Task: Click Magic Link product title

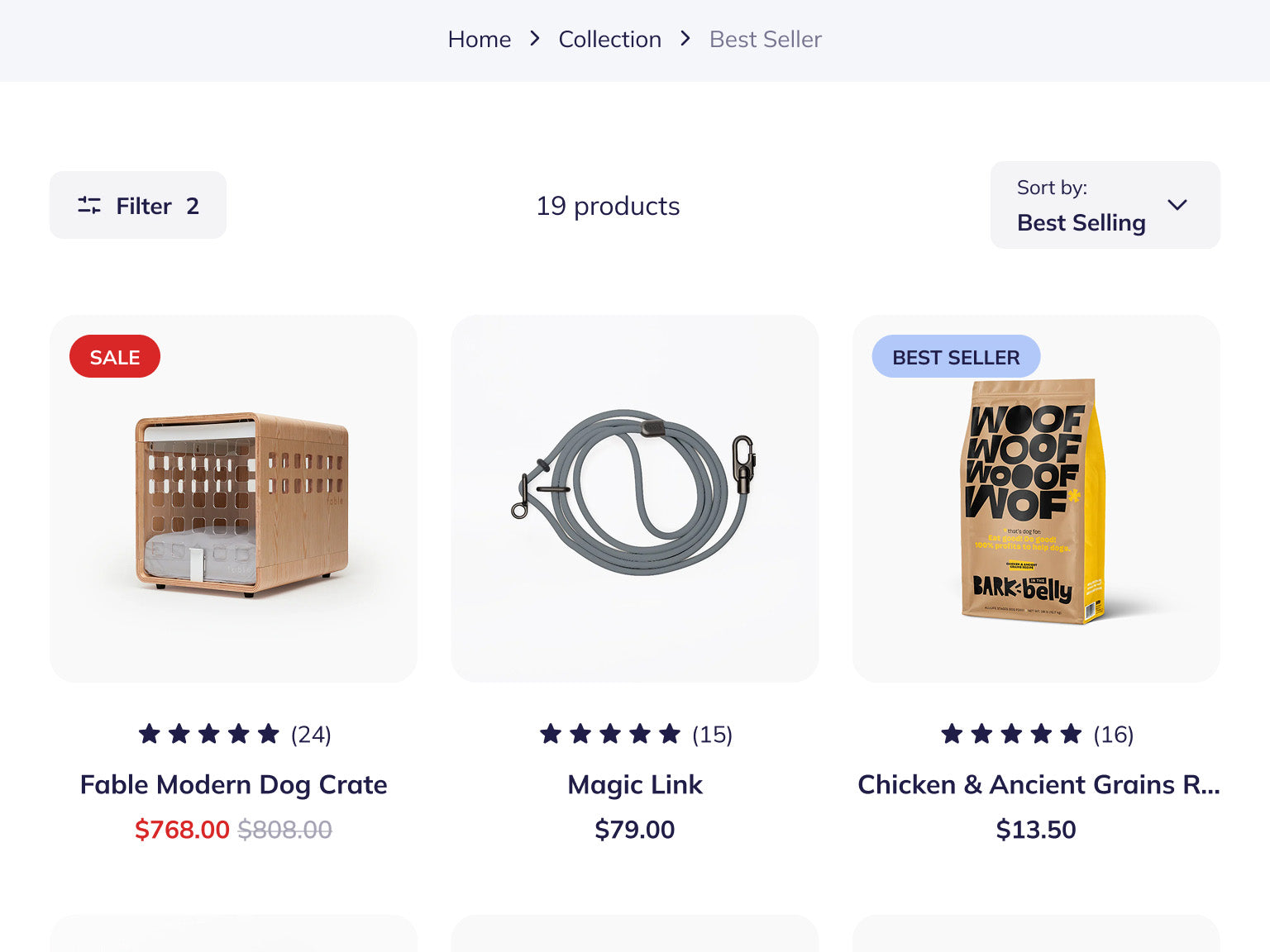Action: point(634,784)
